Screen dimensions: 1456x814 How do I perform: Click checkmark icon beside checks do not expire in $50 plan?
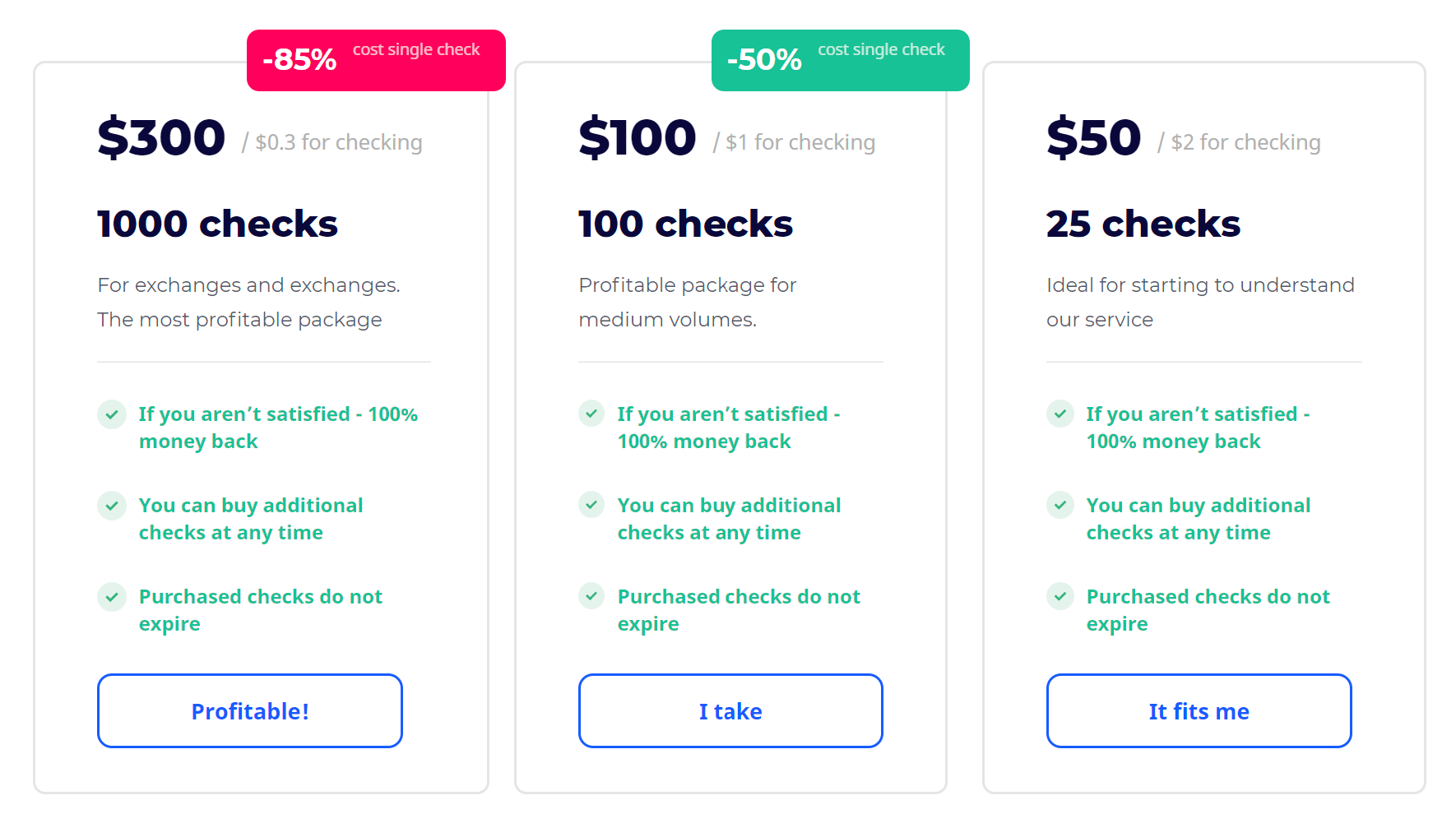pos(1060,596)
